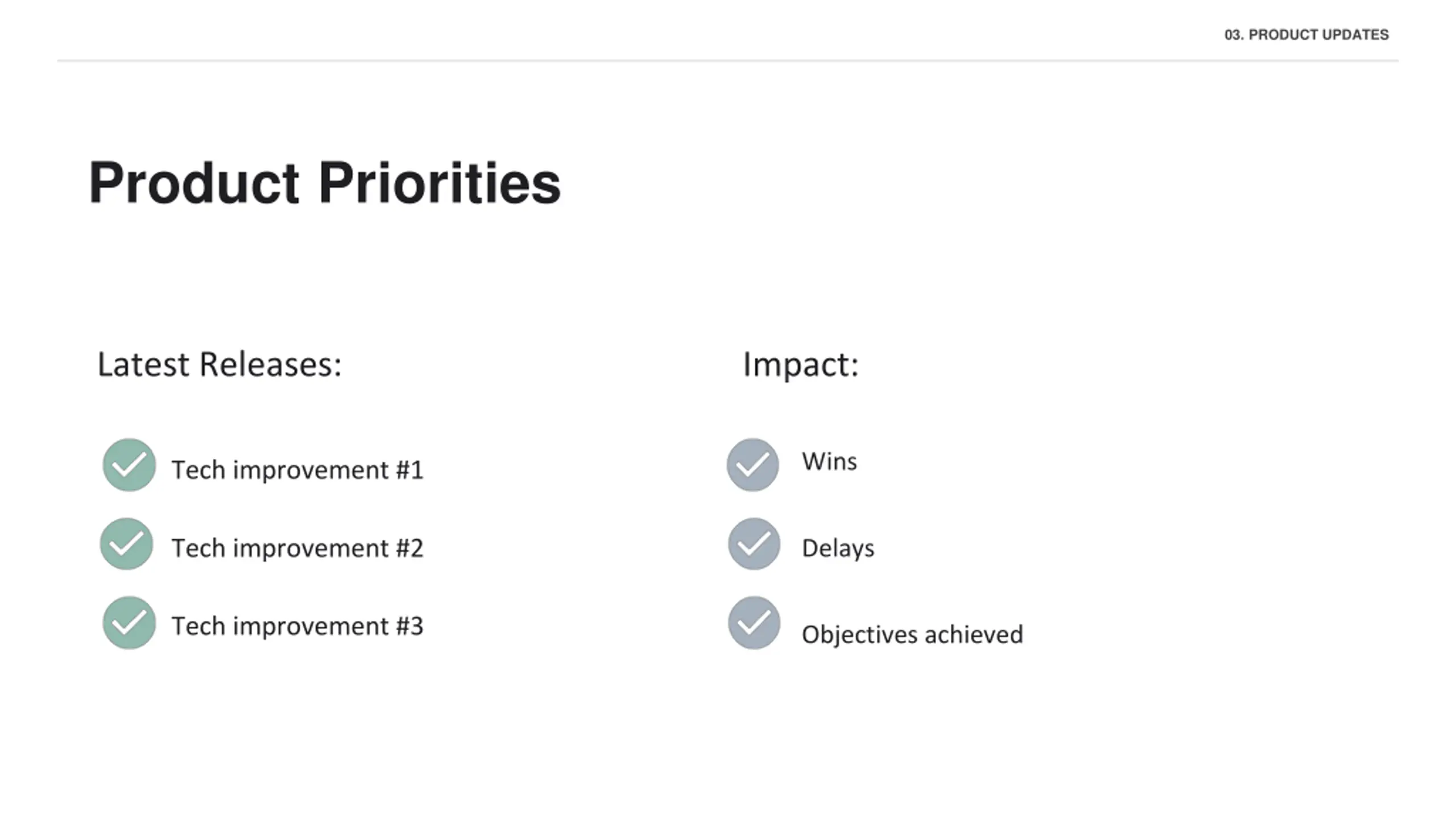Select the gray checkmark icon beside Wins
The width and height of the screenshot is (1456, 819).
753,465
